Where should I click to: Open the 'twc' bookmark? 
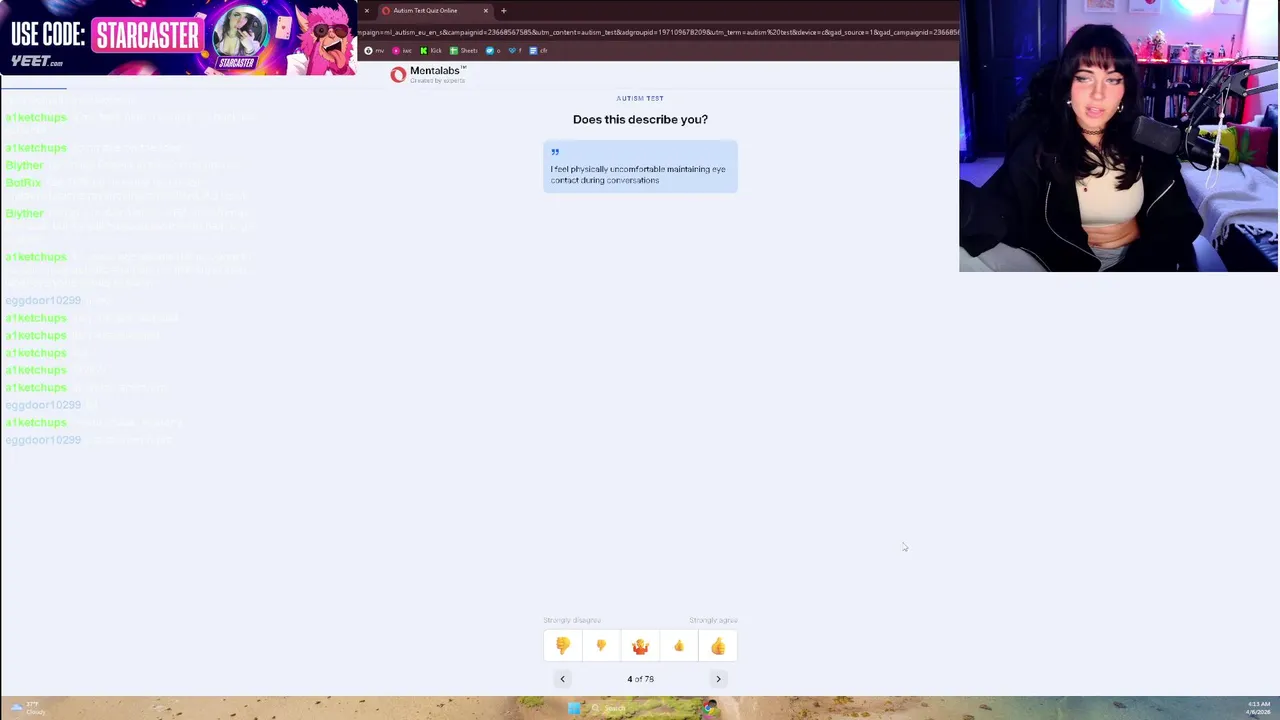coord(402,50)
